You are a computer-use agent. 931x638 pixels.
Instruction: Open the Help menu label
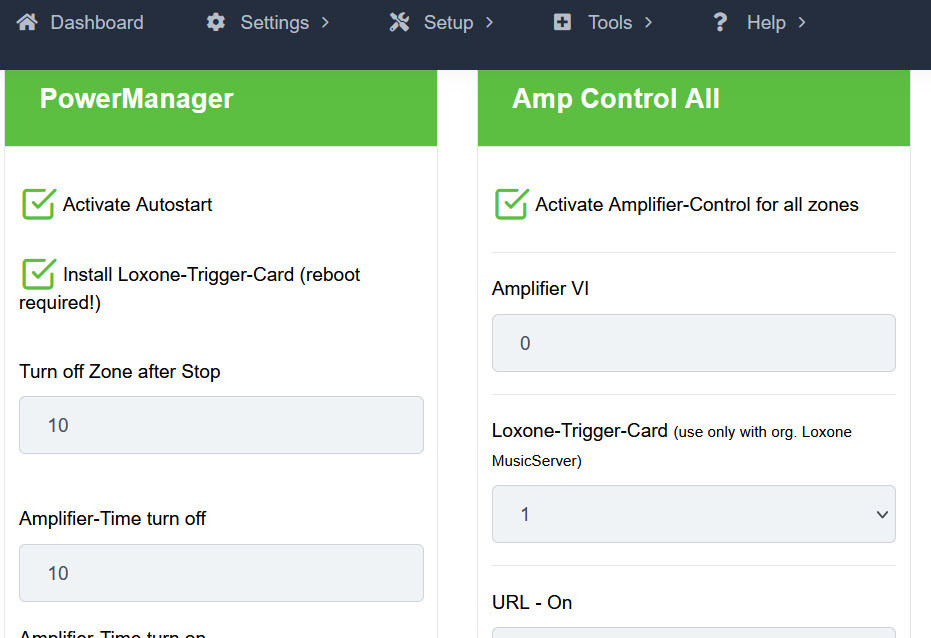click(766, 22)
